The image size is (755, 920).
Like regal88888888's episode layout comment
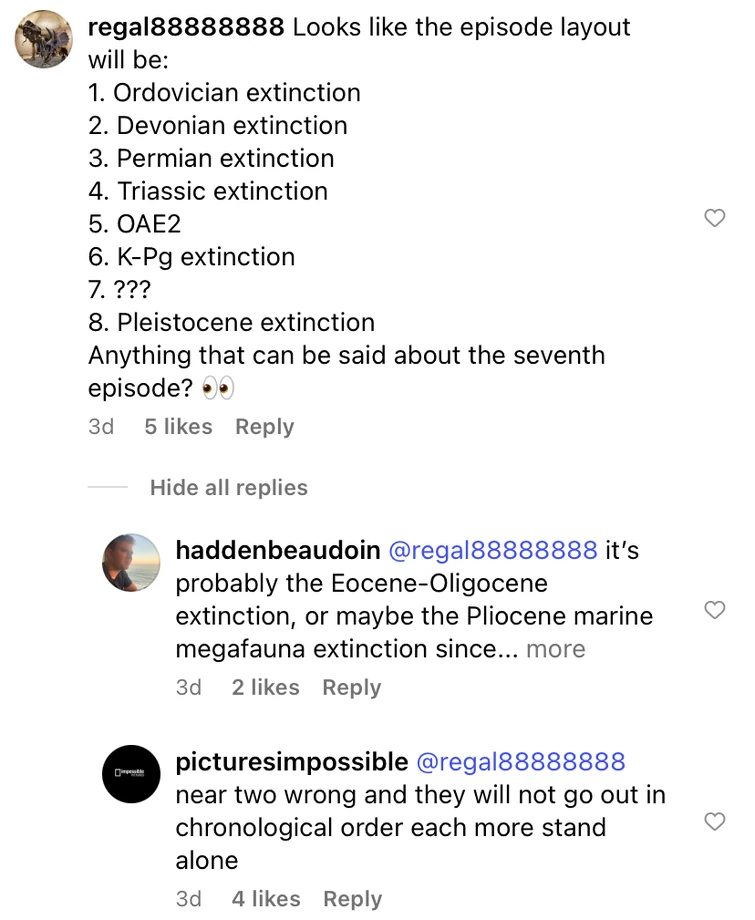(x=715, y=218)
